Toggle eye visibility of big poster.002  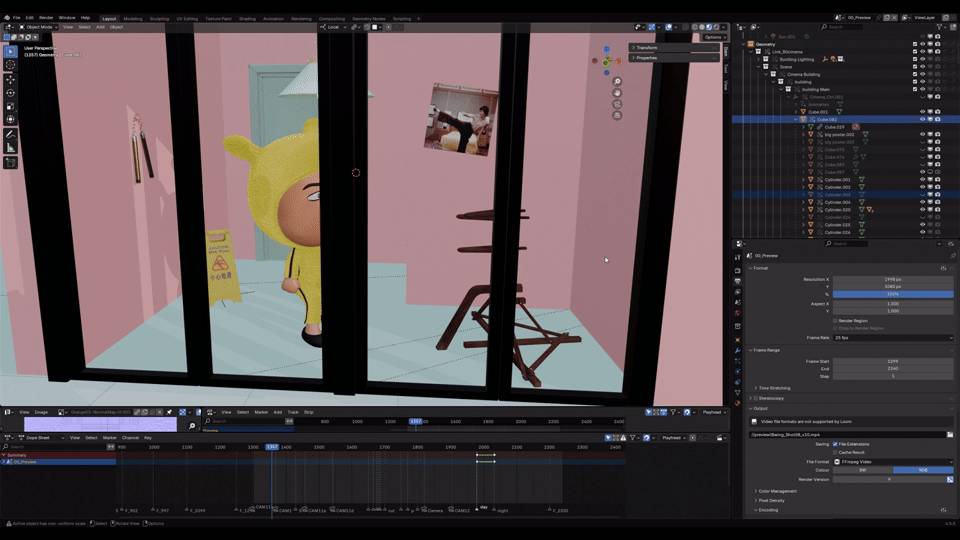[x=923, y=135]
